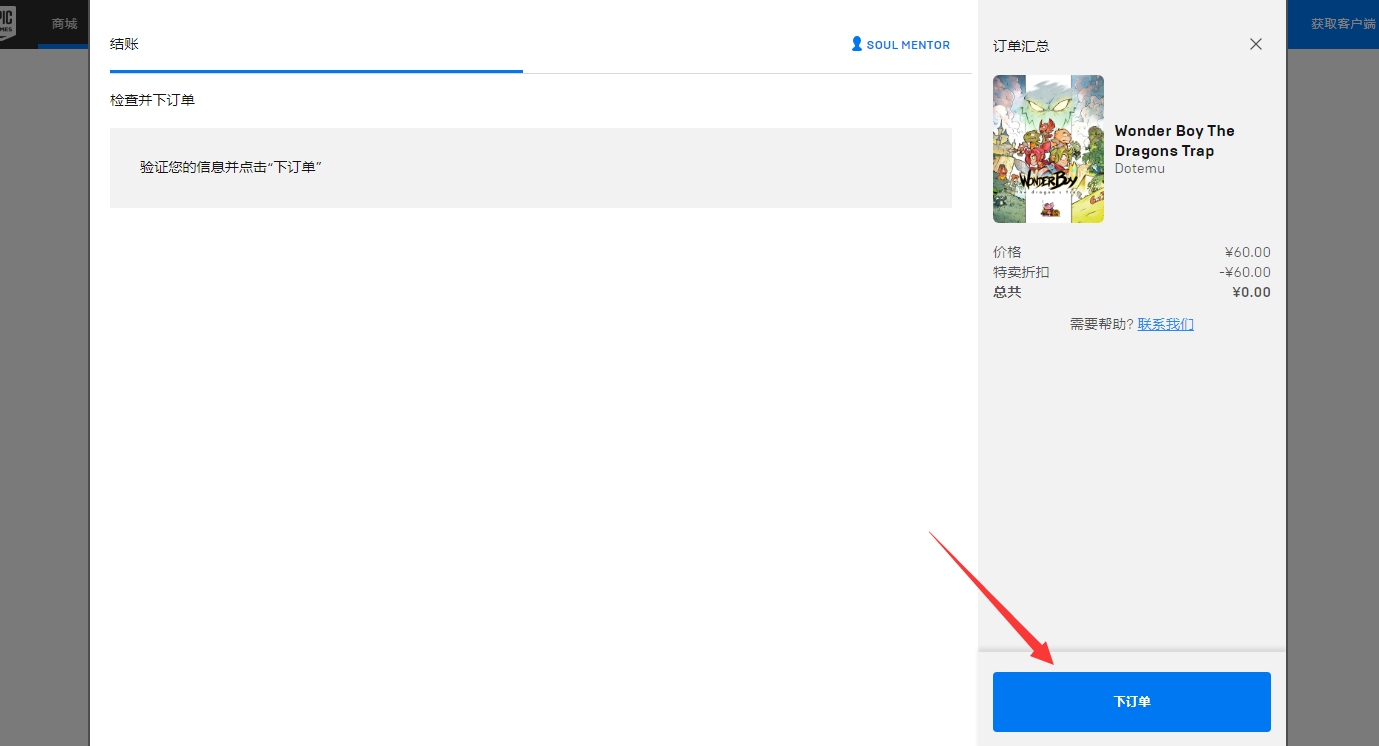Click the 需要帮助? help text

[1102, 324]
